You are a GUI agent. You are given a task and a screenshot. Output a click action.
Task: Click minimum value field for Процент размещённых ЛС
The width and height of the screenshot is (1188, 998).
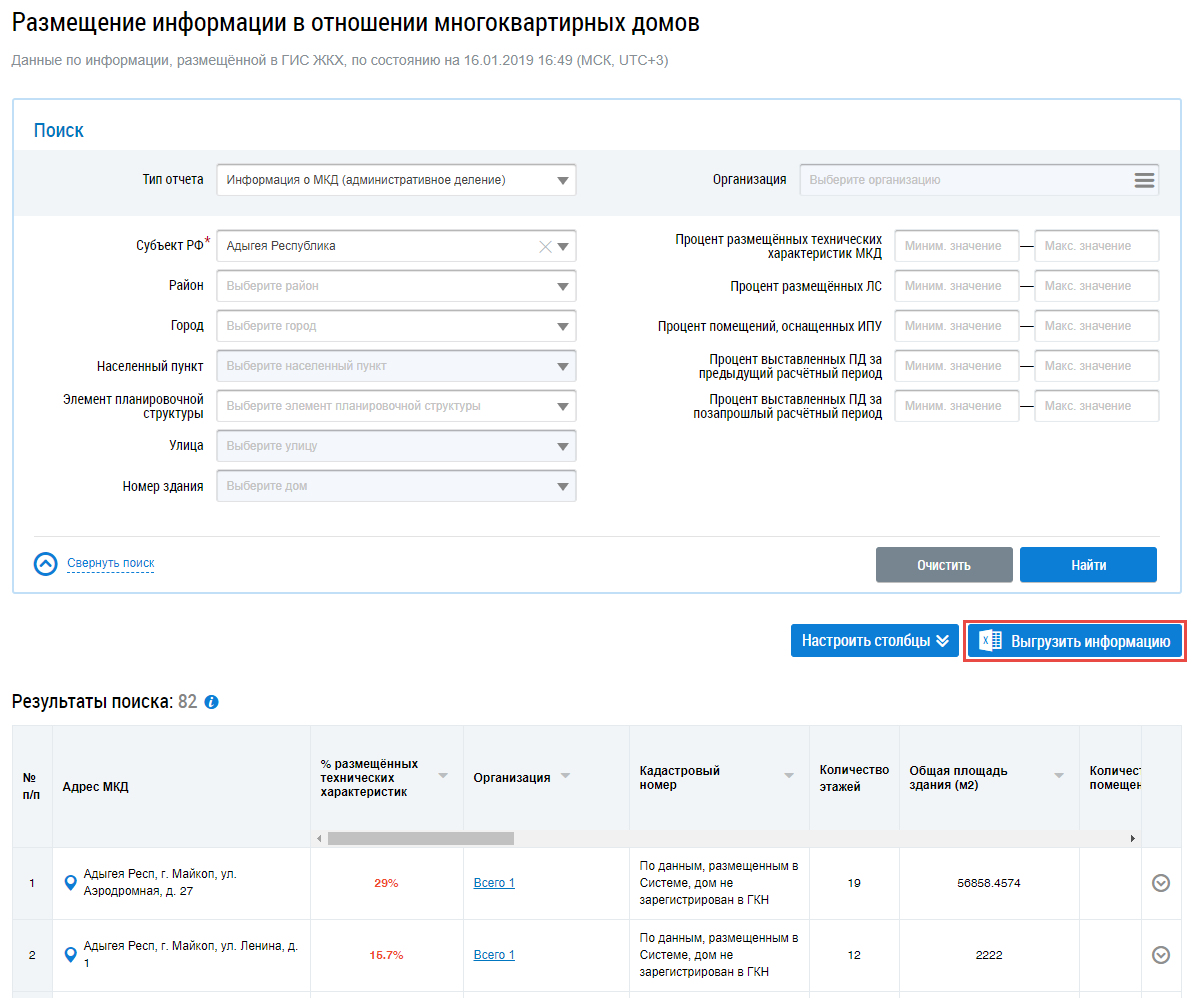click(956, 286)
